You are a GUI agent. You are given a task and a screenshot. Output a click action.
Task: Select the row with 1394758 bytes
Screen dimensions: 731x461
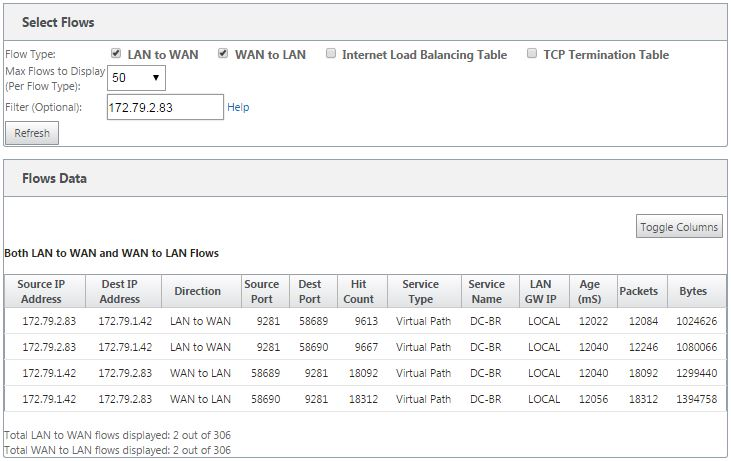click(366, 399)
